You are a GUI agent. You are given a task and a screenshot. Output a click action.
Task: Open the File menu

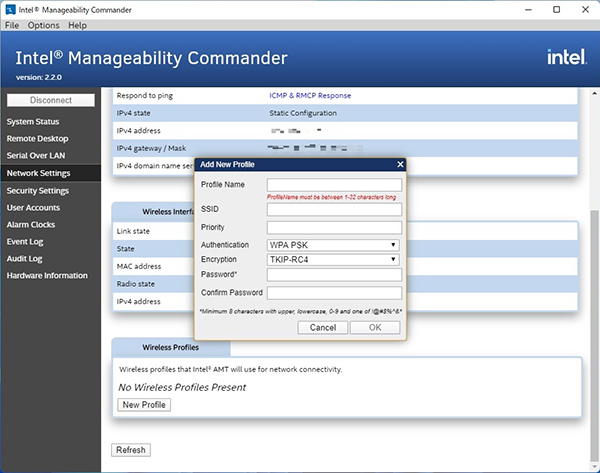[x=12, y=25]
